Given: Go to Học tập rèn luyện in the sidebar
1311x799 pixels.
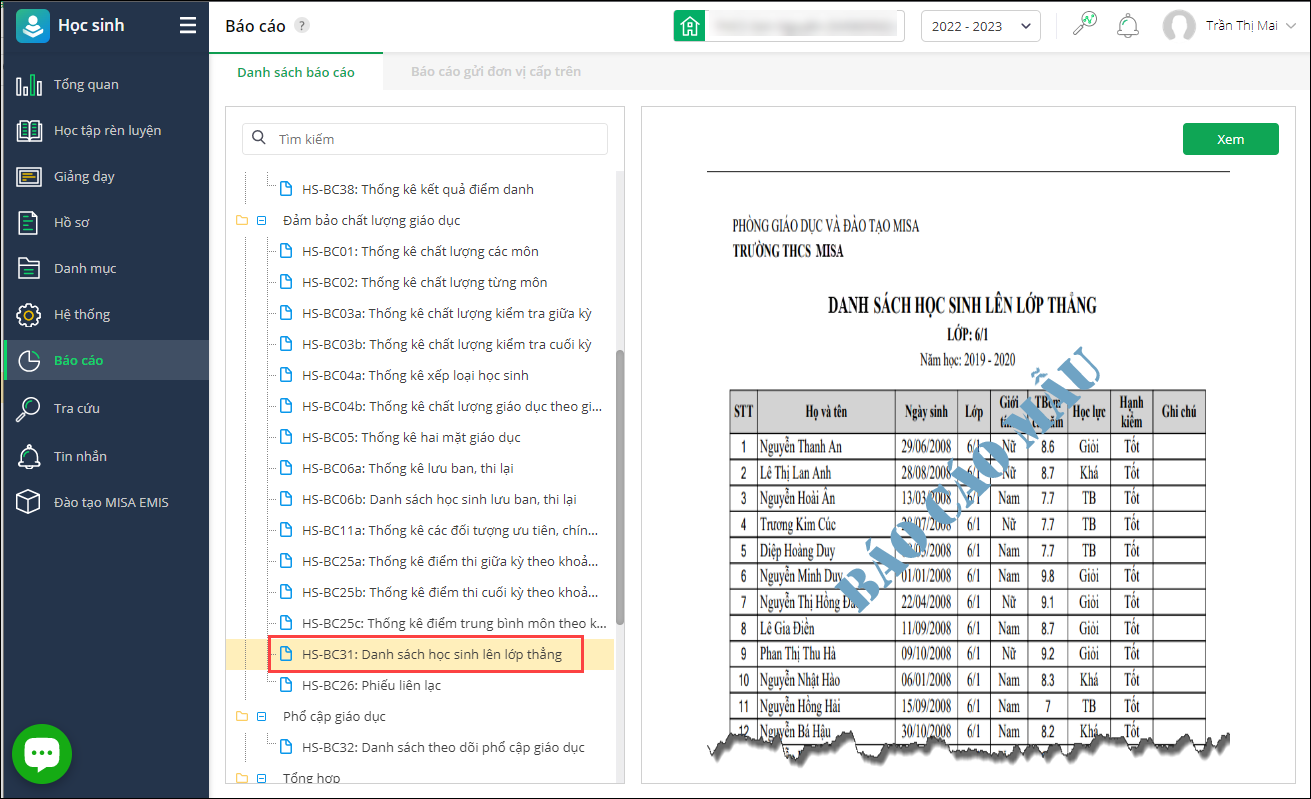Looking at the screenshot, I should click(x=107, y=131).
